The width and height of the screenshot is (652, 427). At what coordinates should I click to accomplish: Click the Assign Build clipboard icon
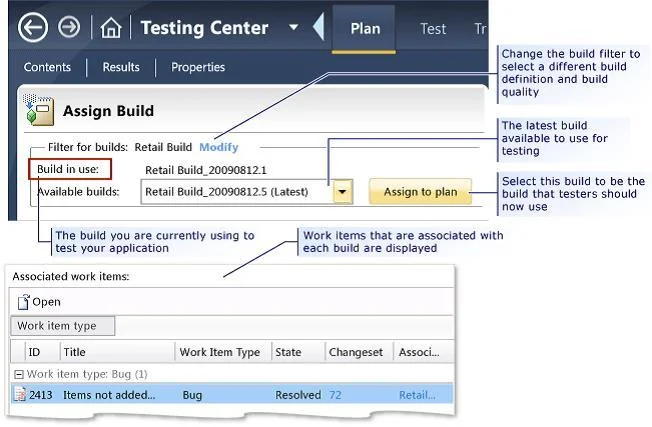click(x=38, y=110)
